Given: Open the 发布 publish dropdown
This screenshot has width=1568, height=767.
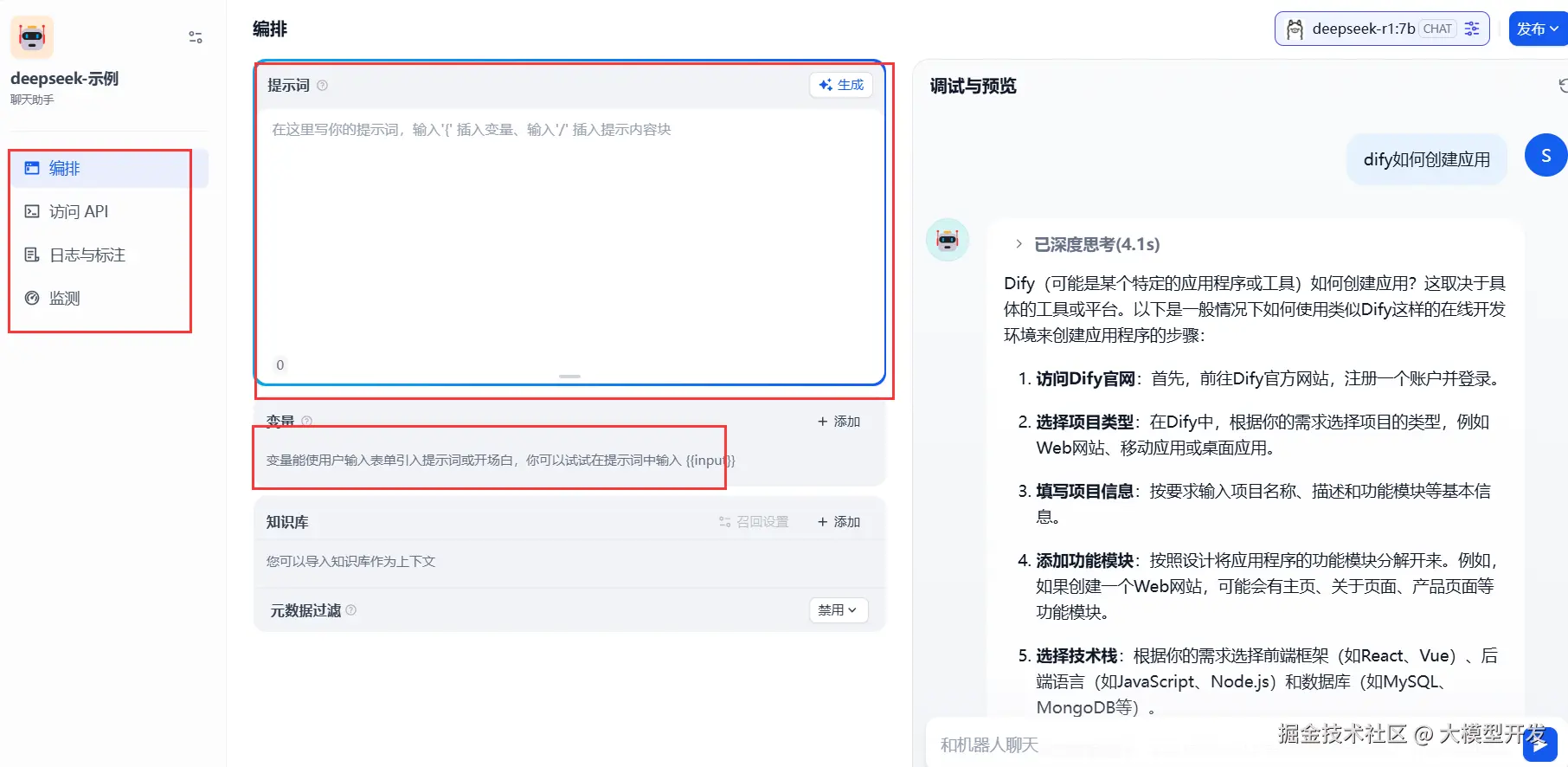Looking at the screenshot, I should (1538, 29).
